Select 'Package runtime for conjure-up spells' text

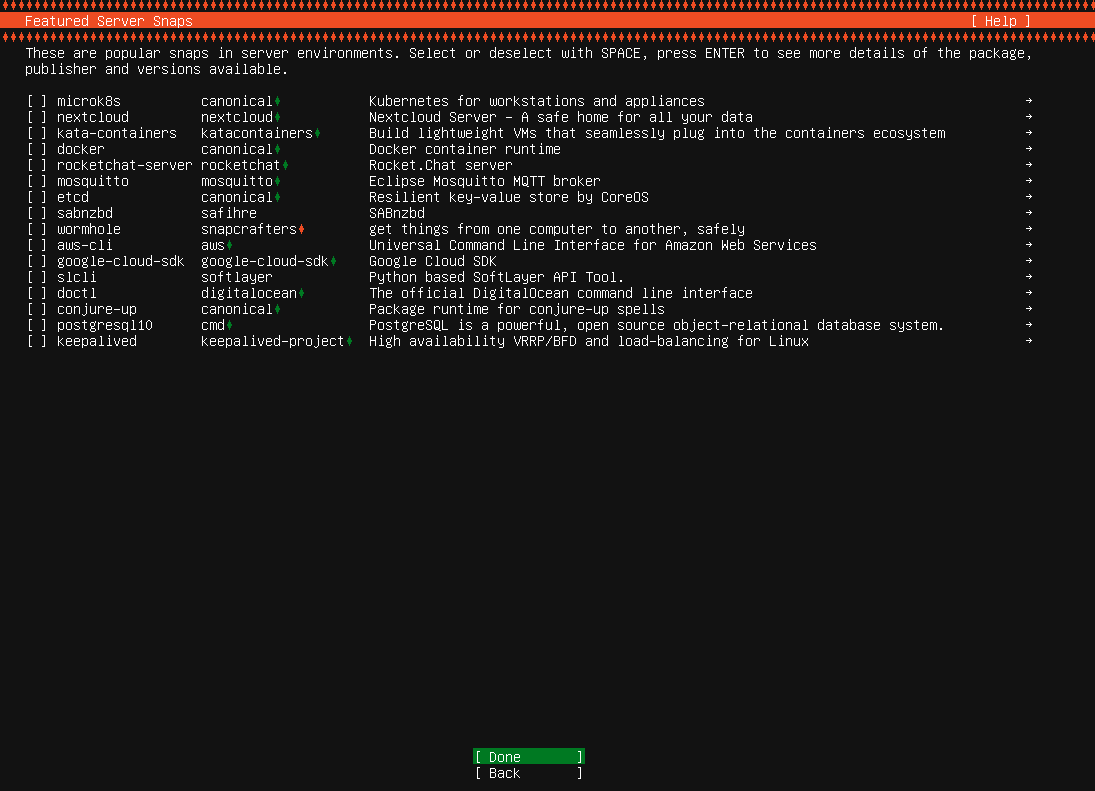[517, 309]
